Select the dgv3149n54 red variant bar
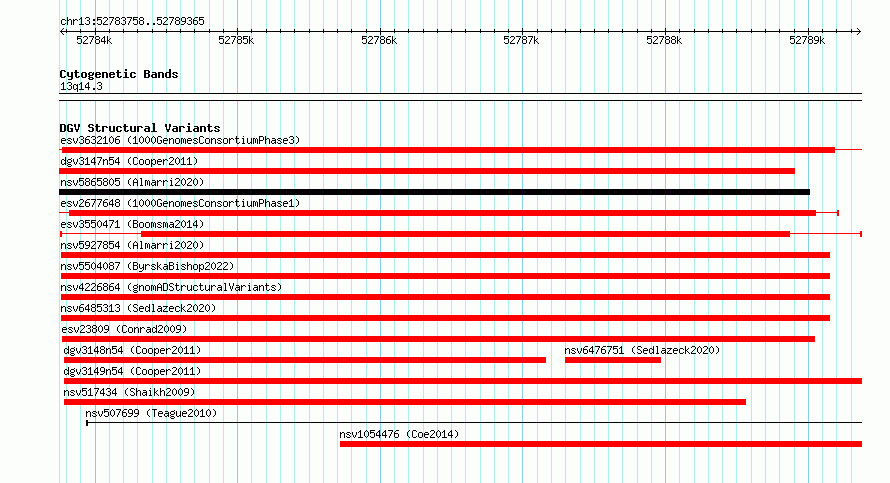Viewport: 890px width, 483px height. 463,381
